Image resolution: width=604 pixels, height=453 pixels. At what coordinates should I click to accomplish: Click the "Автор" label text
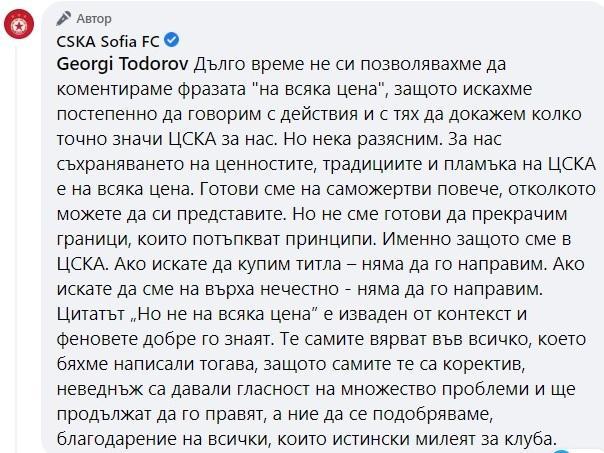[94, 18]
